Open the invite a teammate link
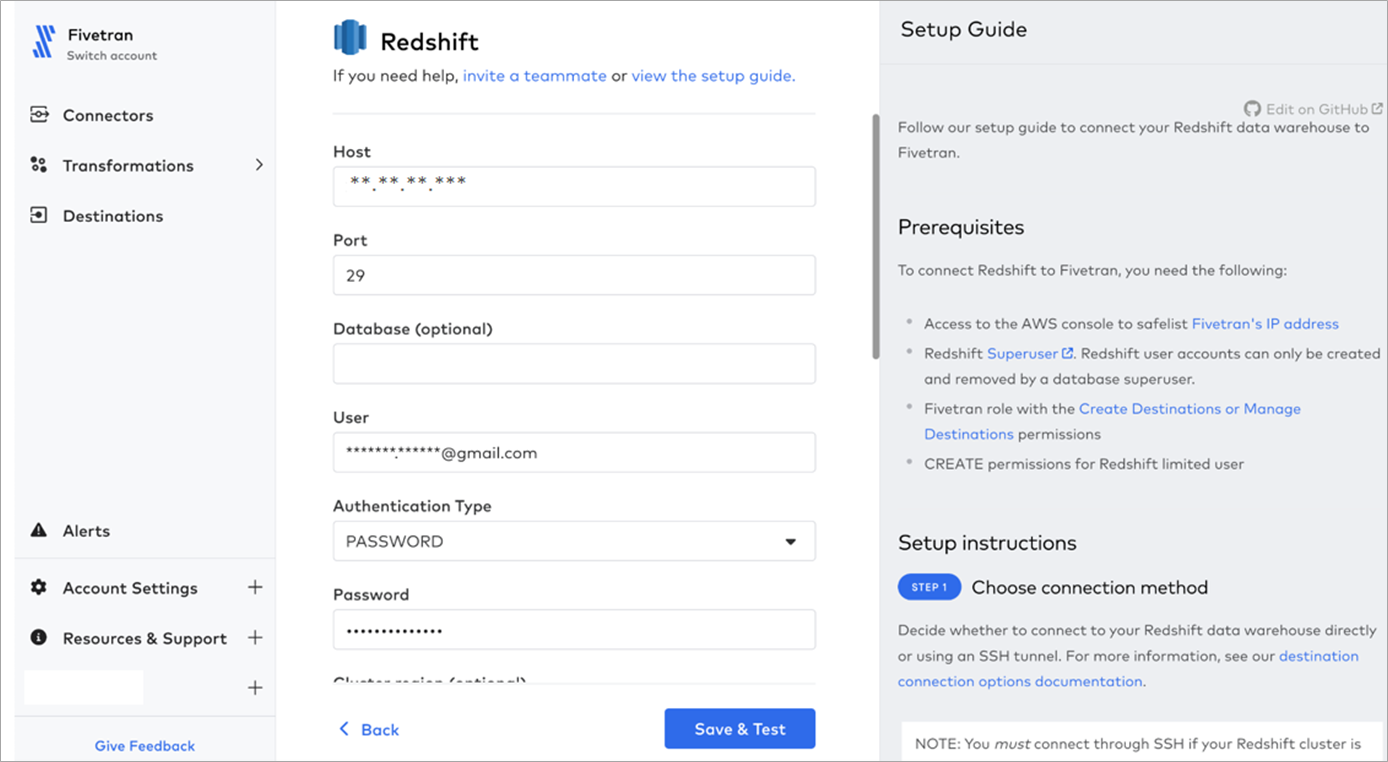The image size is (1388, 762). coord(534,75)
